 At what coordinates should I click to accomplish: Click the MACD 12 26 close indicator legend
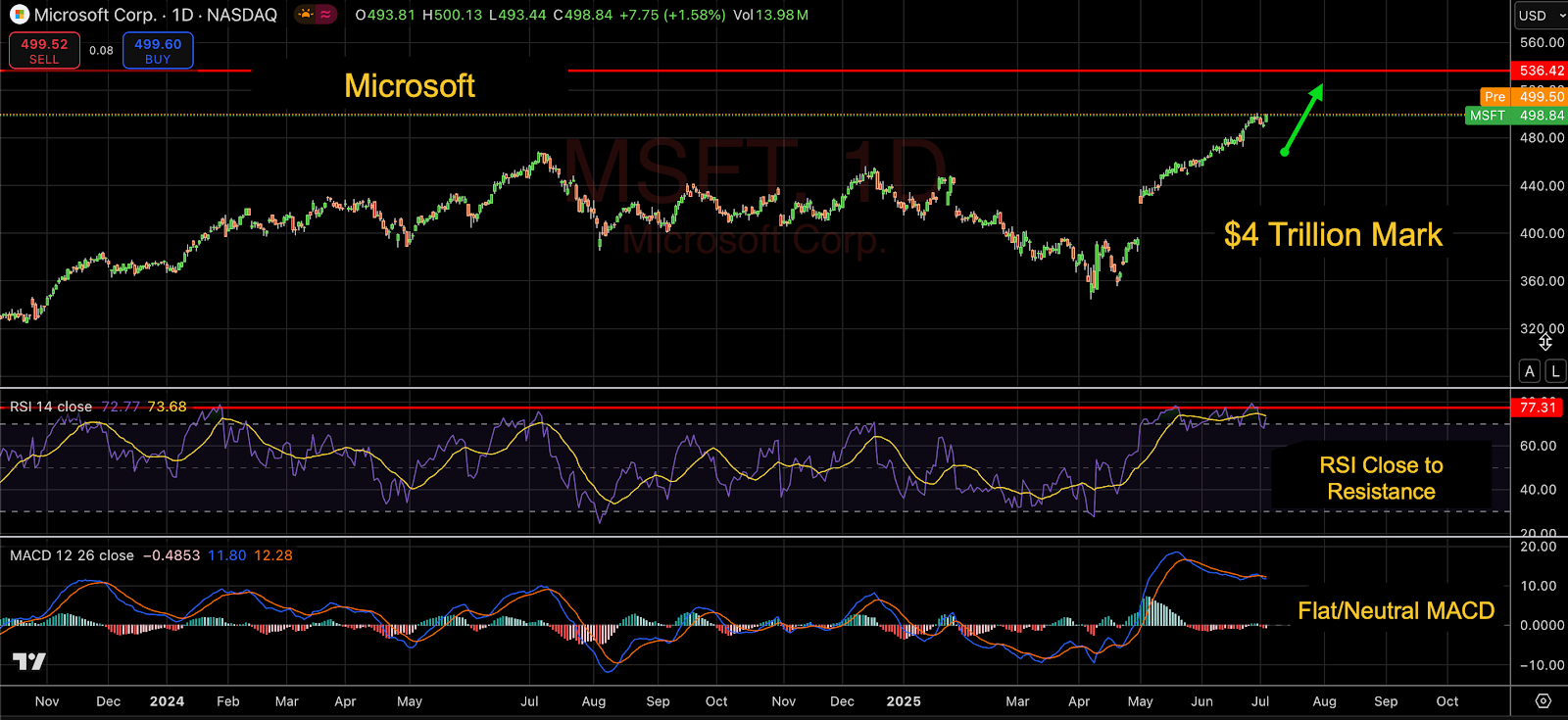tap(72, 555)
